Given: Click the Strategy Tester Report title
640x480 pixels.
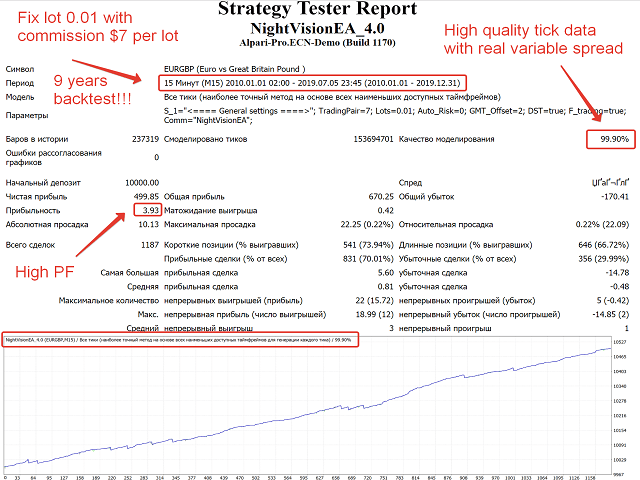Looking at the screenshot, I should 317,9.
